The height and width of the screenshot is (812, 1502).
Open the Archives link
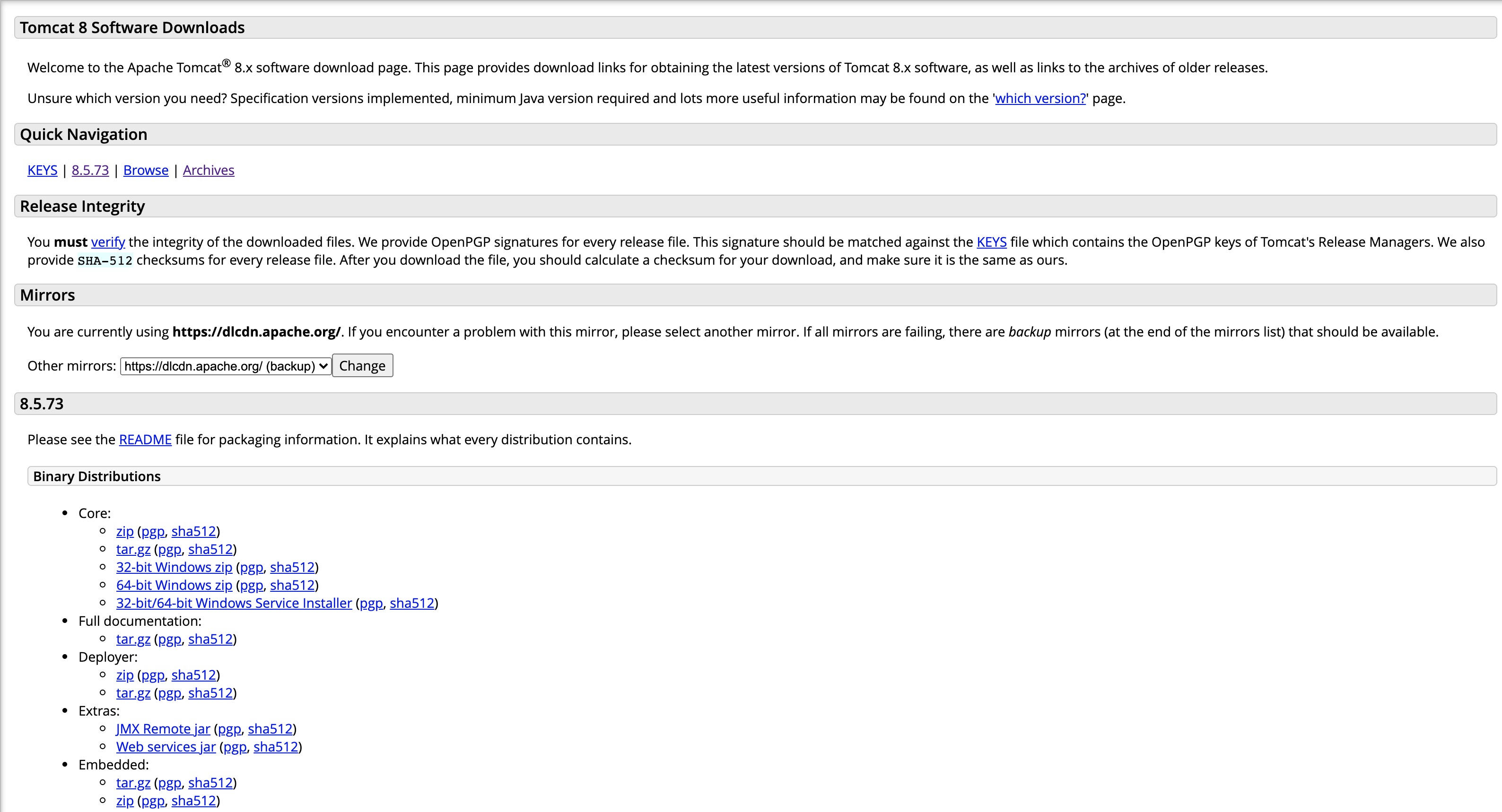click(x=209, y=170)
